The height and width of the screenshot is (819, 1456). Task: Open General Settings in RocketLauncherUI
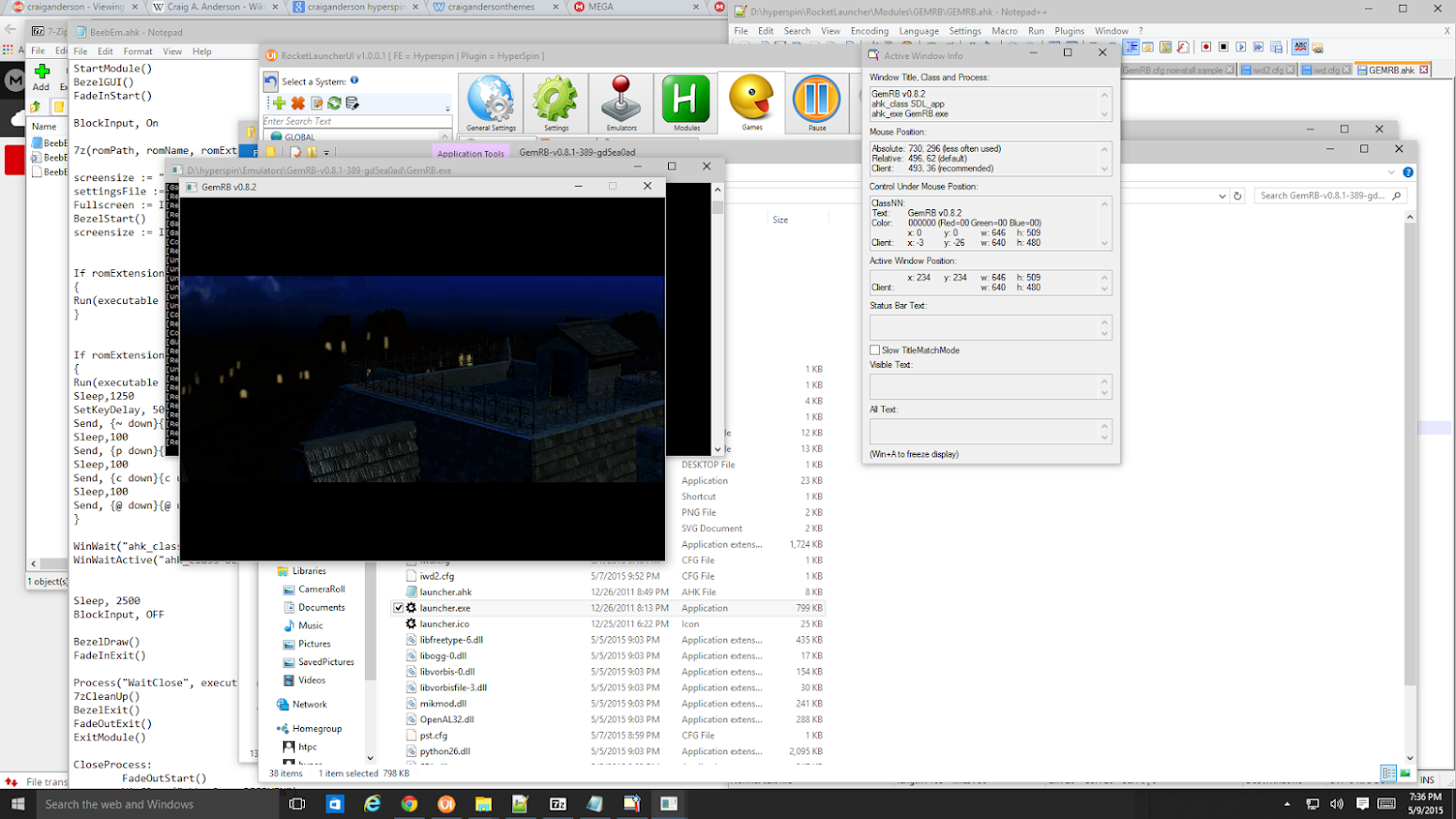click(x=491, y=102)
